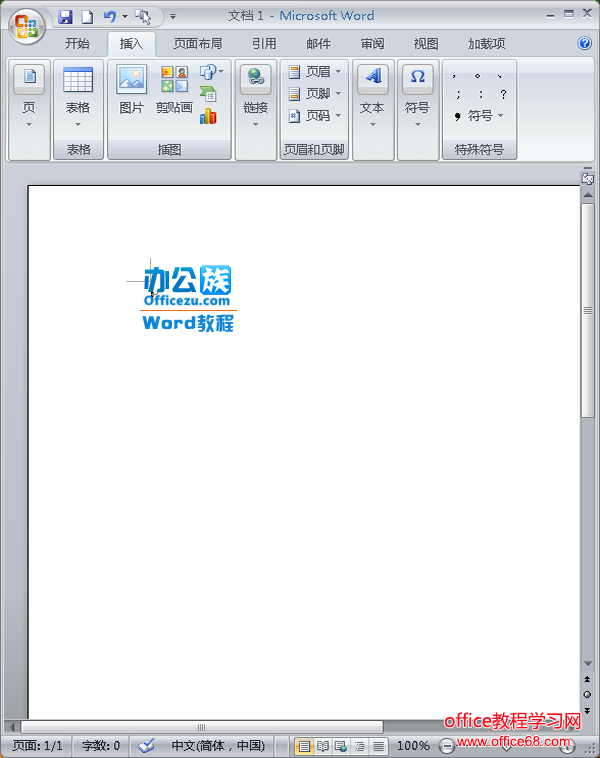This screenshot has height=758, width=600.
Task: Save document via Quick Access toolbar
Action: pos(65,17)
